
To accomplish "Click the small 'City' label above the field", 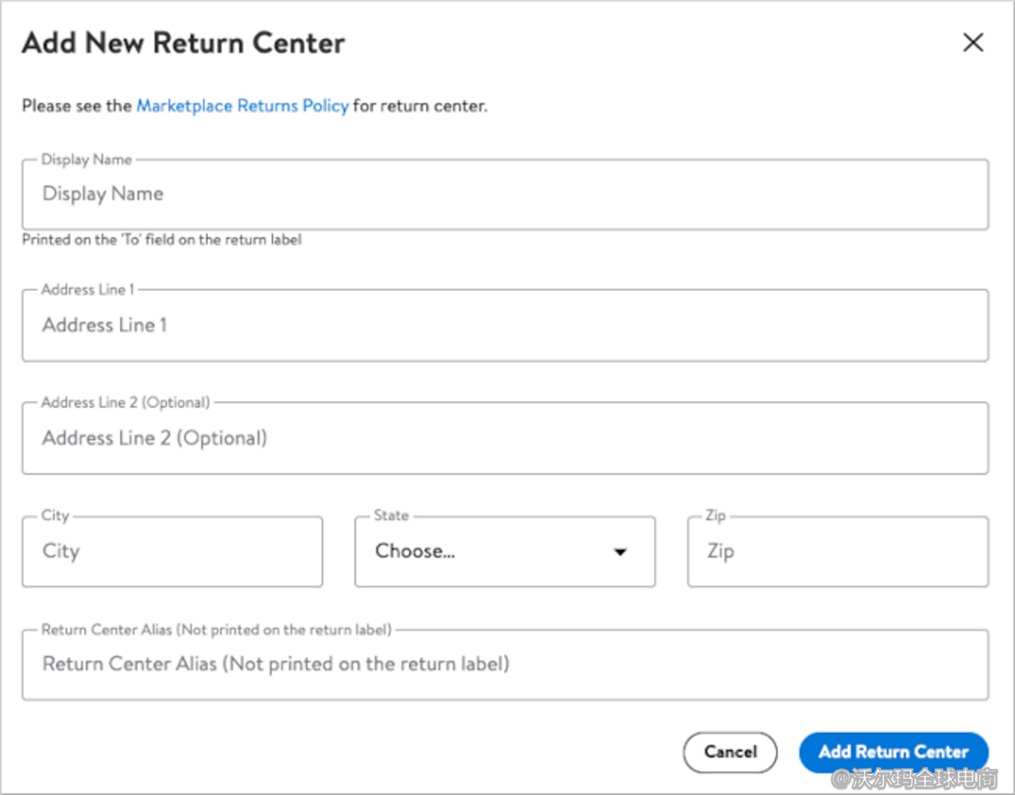I will point(55,515).
